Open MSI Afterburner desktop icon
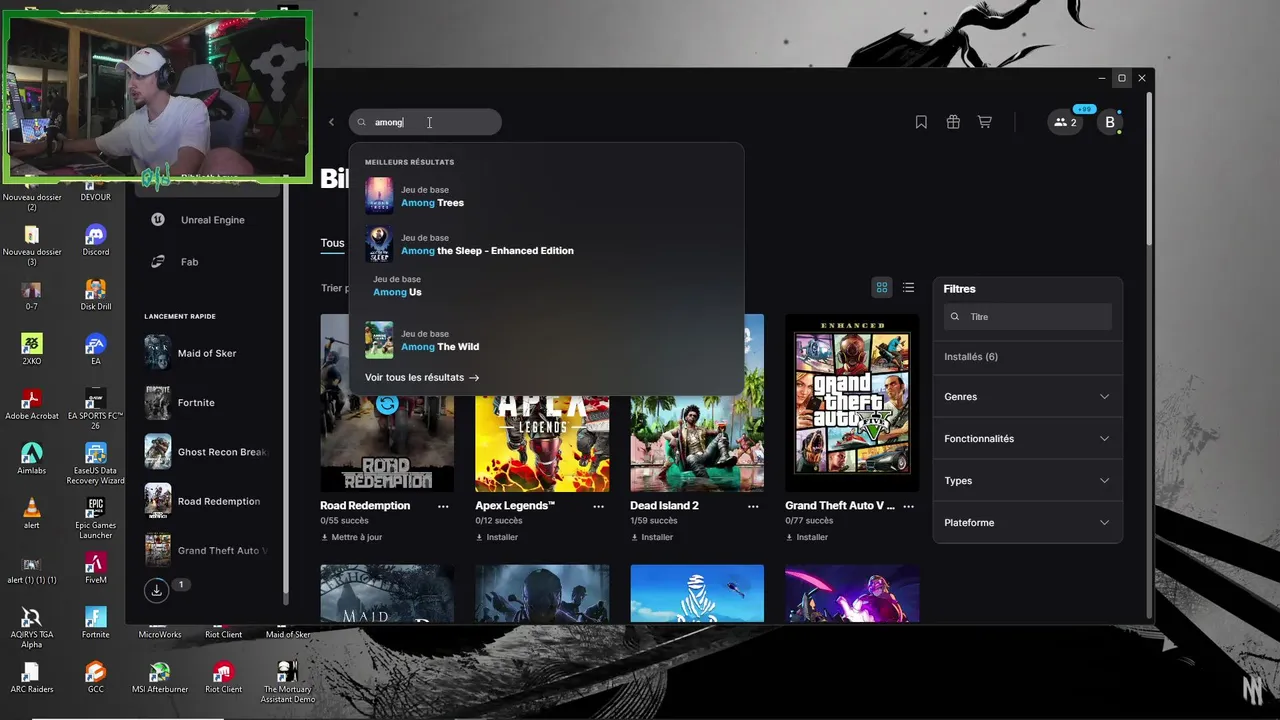1280x720 pixels. click(160, 677)
